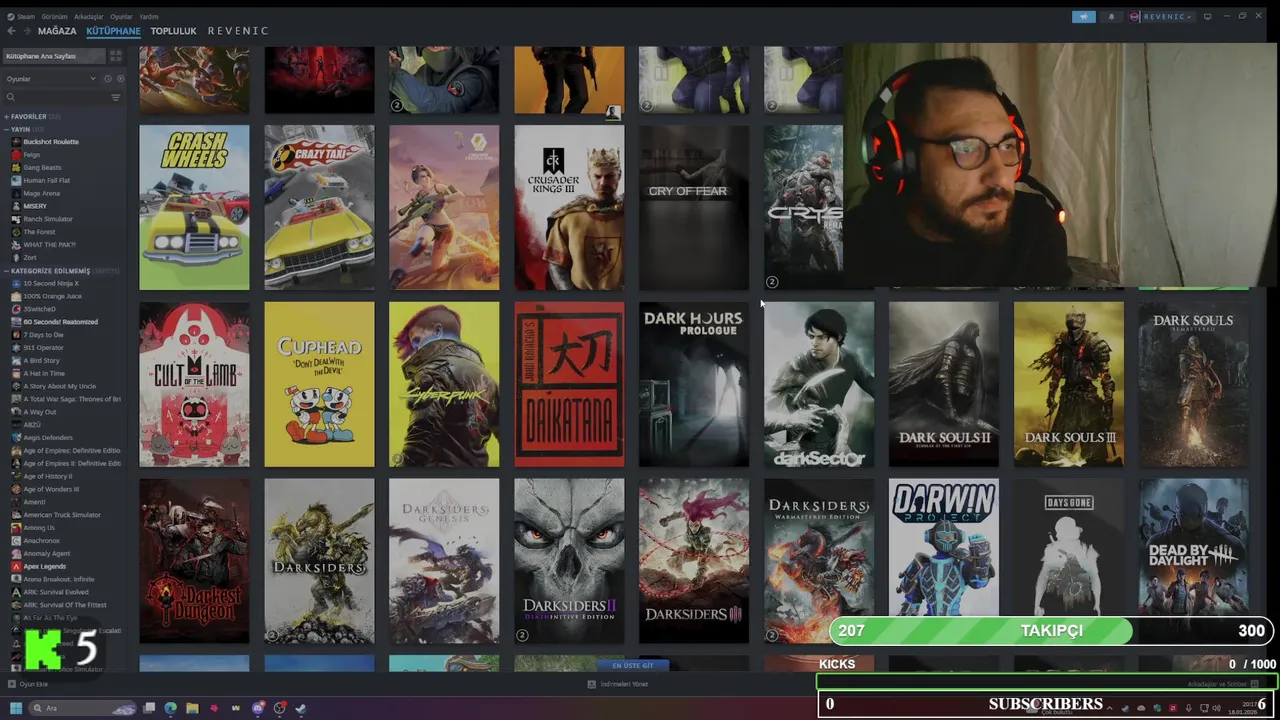Click the EN ÜSTE GİT button
The height and width of the screenshot is (720, 1280).
pos(632,665)
